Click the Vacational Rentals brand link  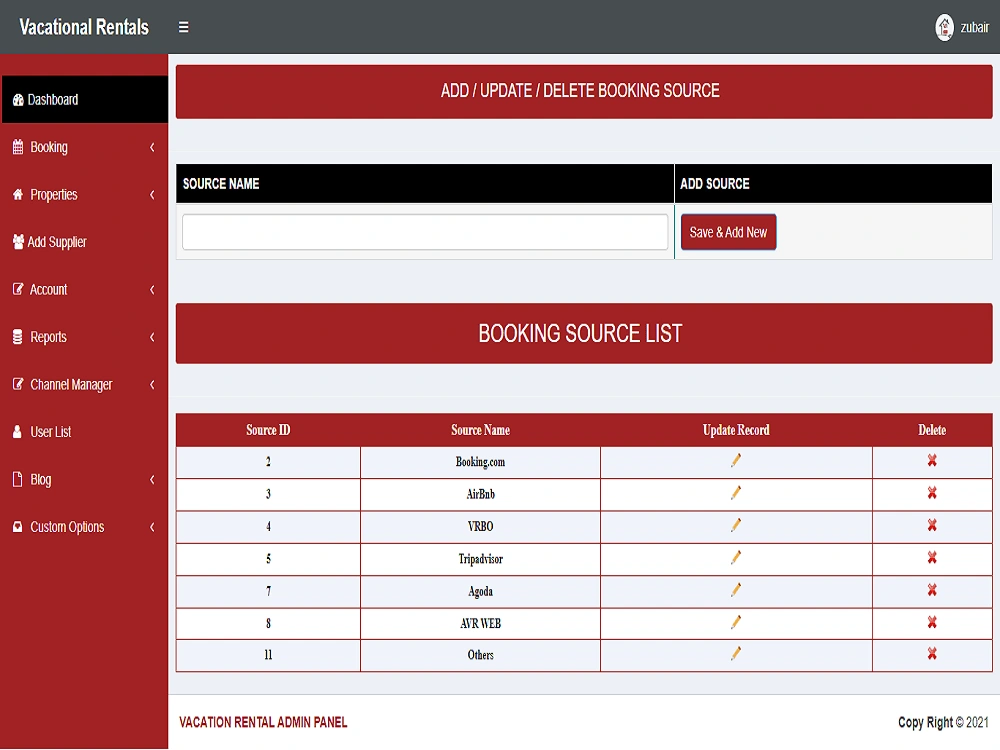pos(84,27)
